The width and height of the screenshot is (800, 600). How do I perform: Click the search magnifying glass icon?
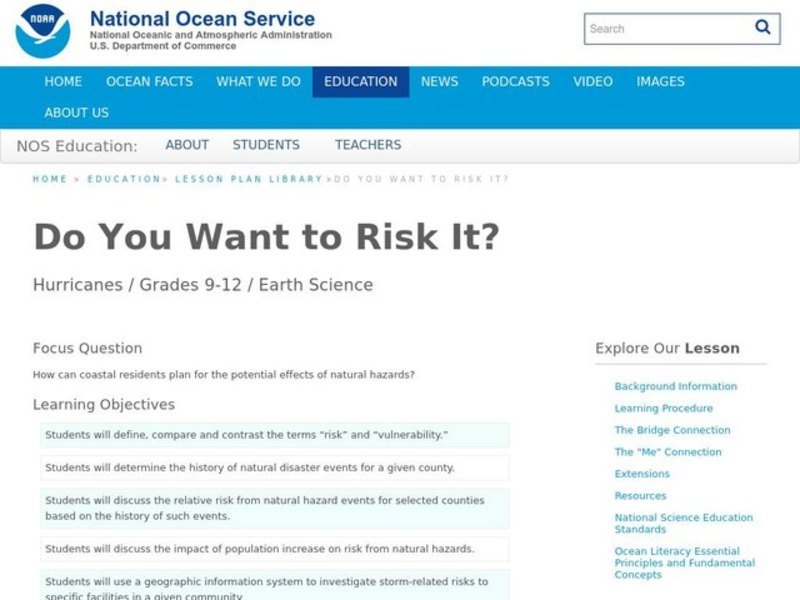coord(761,28)
